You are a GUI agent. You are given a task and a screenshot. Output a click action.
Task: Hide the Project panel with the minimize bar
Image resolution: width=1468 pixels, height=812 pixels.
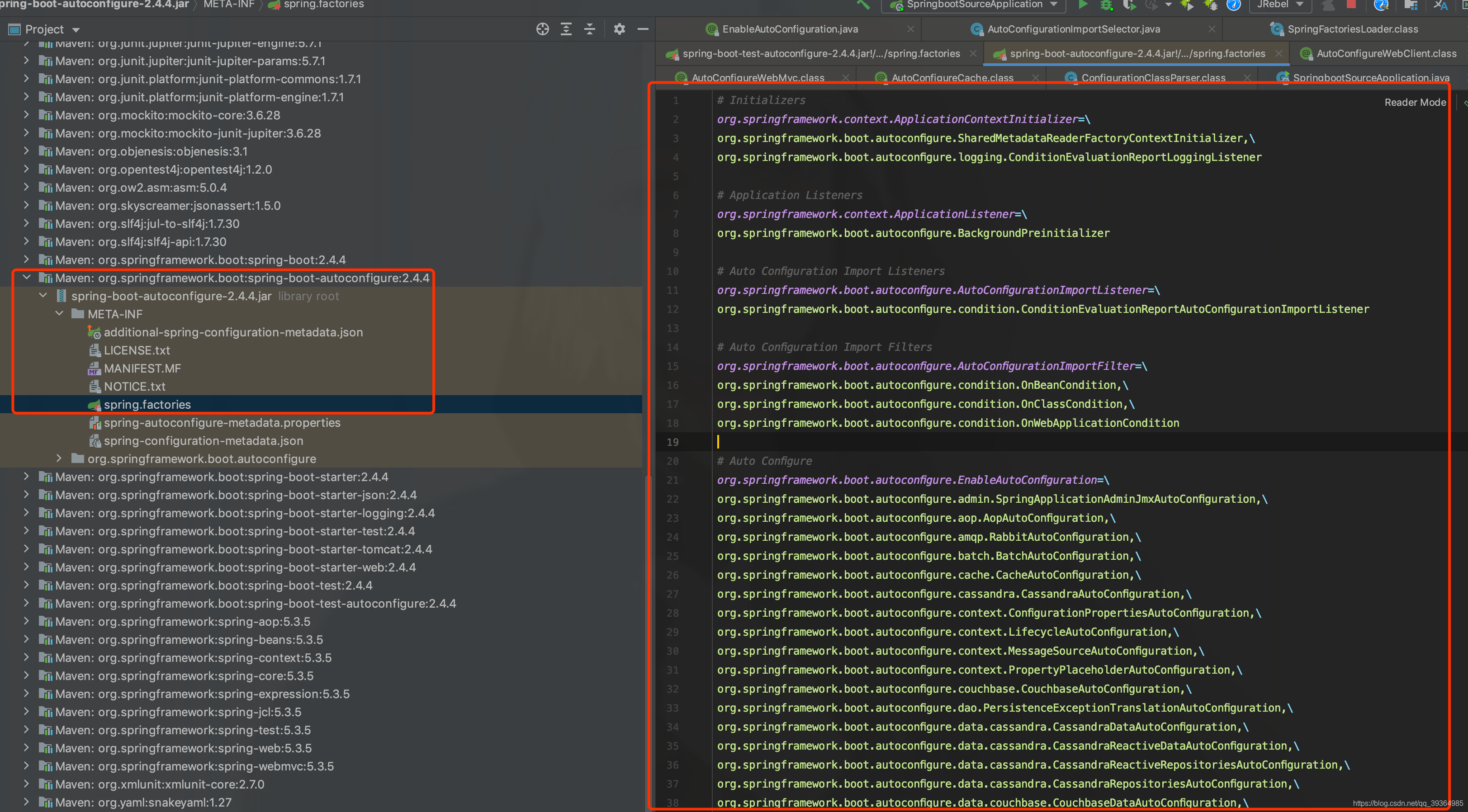click(644, 28)
